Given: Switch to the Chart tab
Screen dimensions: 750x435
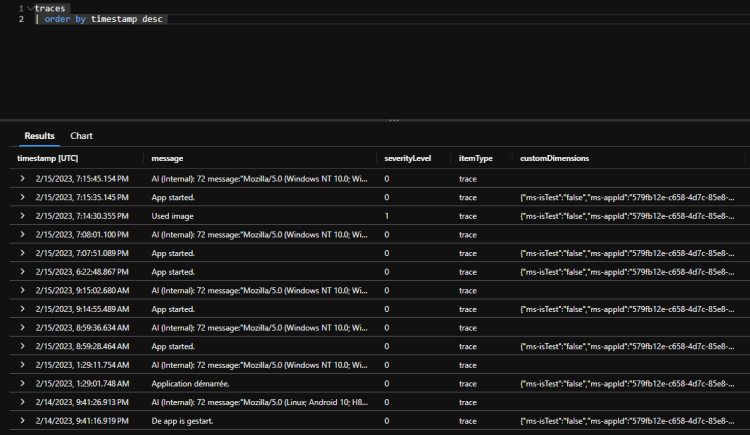Looking at the screenshot, I should [81, 136].
